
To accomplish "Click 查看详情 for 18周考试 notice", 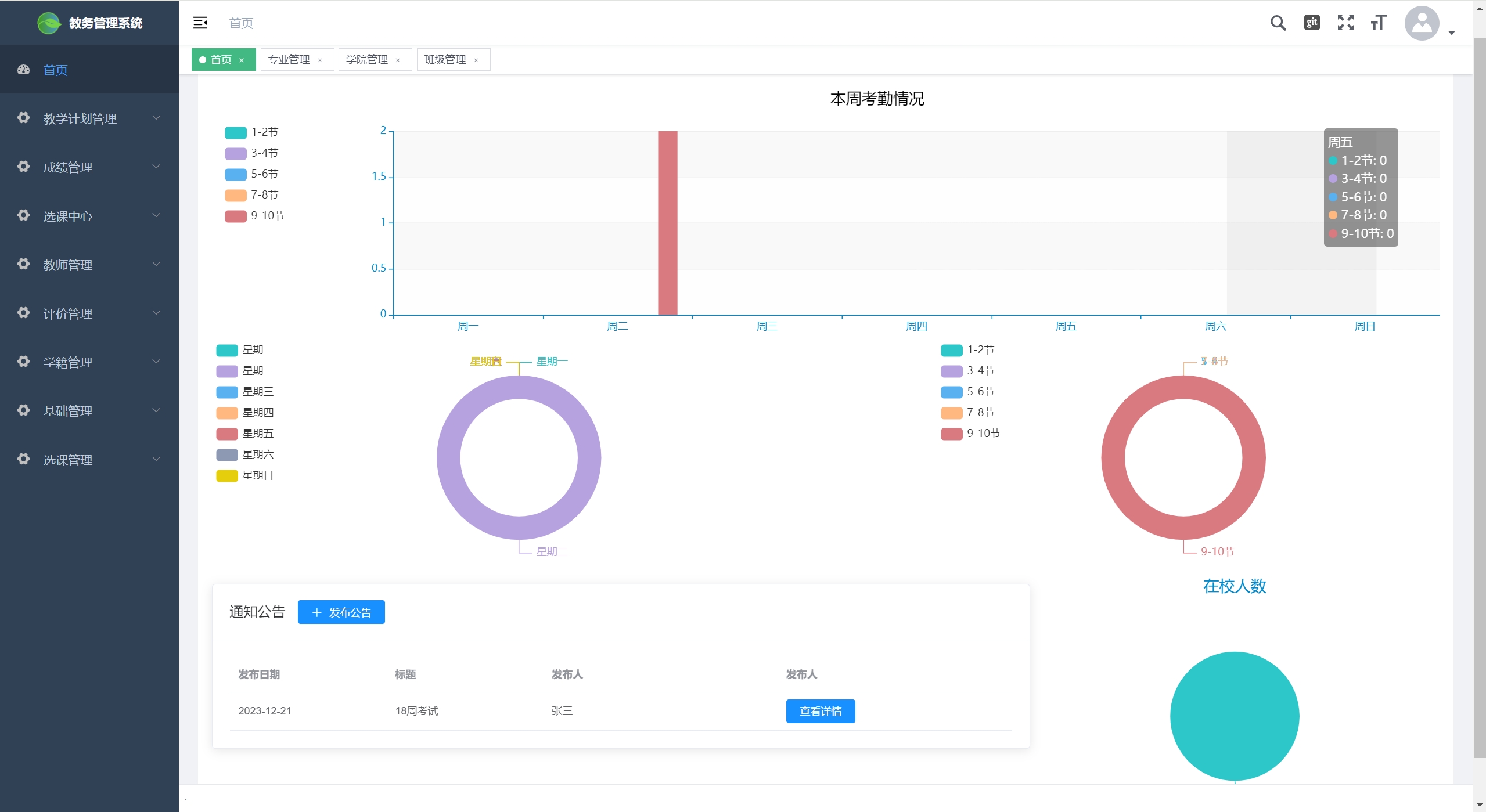I will 820,711.
